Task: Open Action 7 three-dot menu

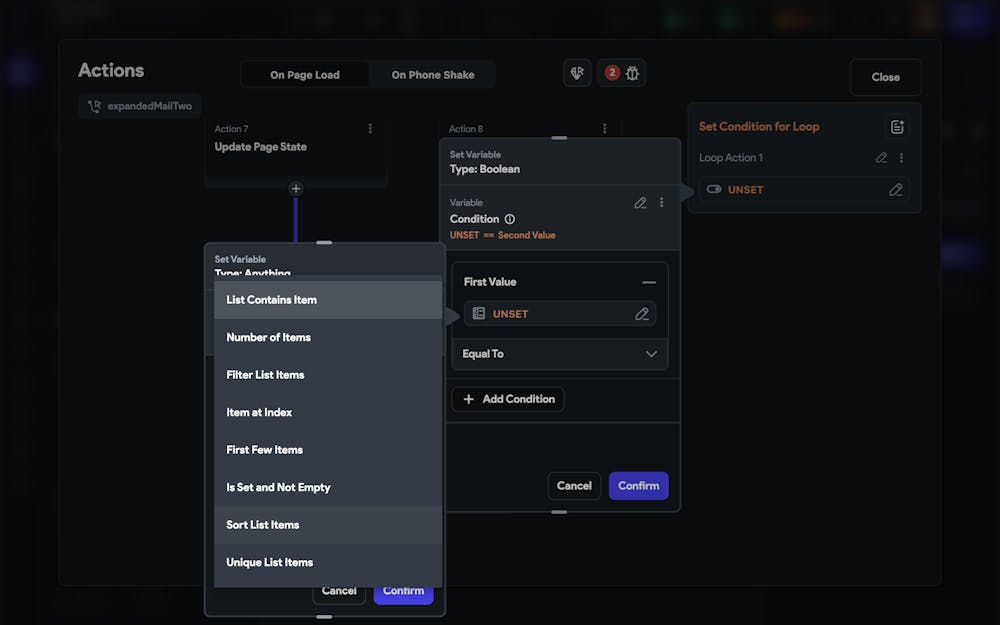Action: tap(370, 129)
